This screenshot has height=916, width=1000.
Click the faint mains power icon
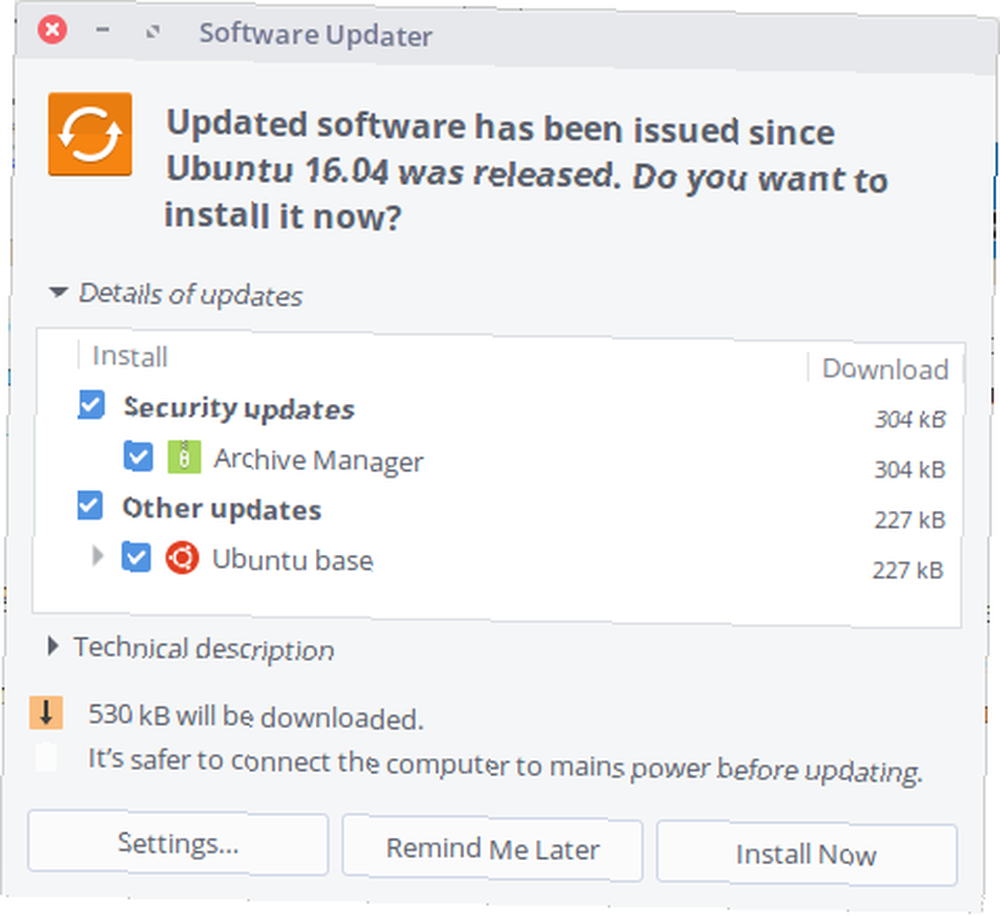pyautogui.click(x=46, y=758)
